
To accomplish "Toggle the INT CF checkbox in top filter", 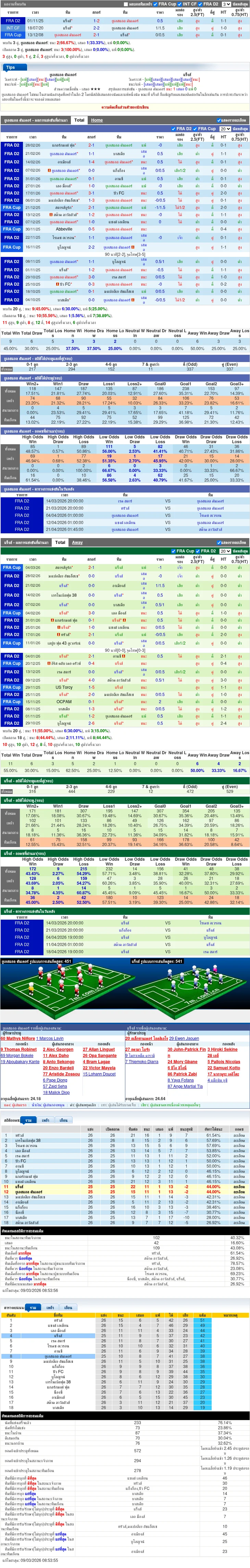I will [x=180, y=4].
